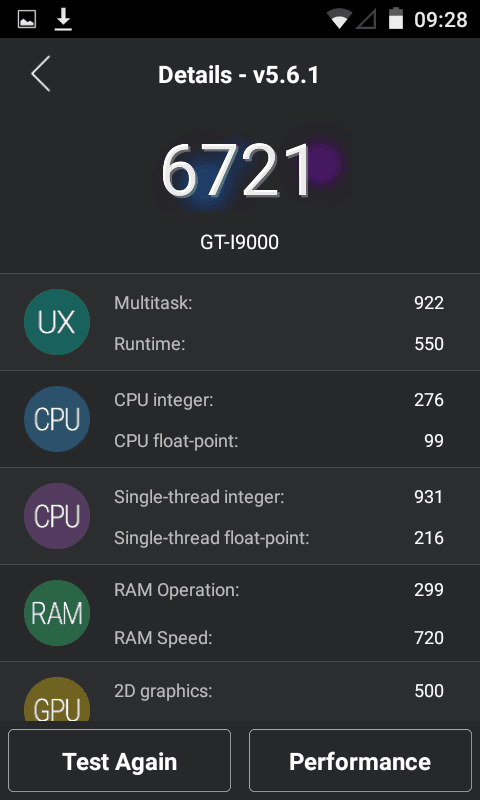
Task: Tap the 2D graphics result row
Action: click(x=279, y=691)
